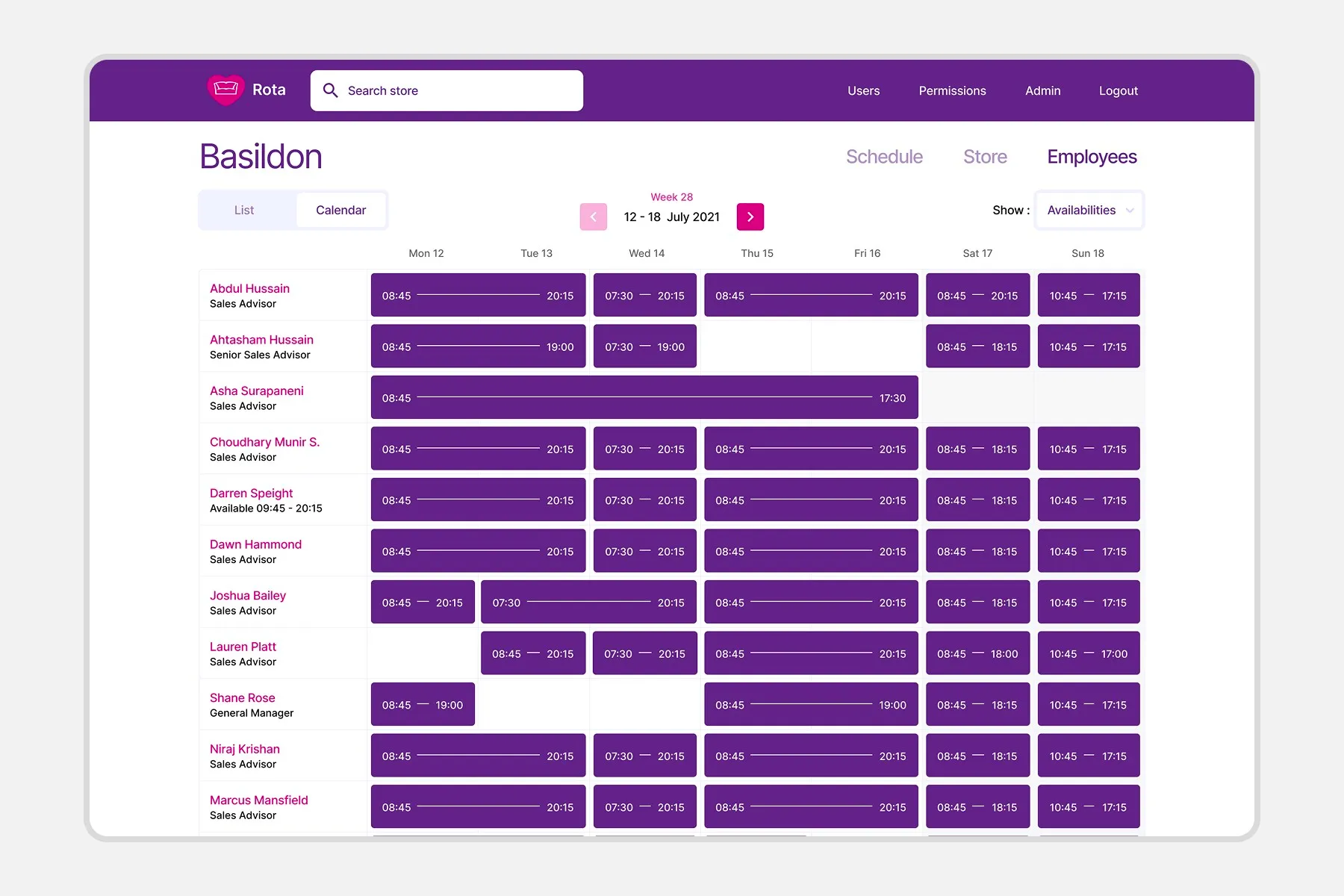The width and height of the screenshot is (1344, 896).
Task: Open Admin in top navigation
Action: coord(1043,90)
